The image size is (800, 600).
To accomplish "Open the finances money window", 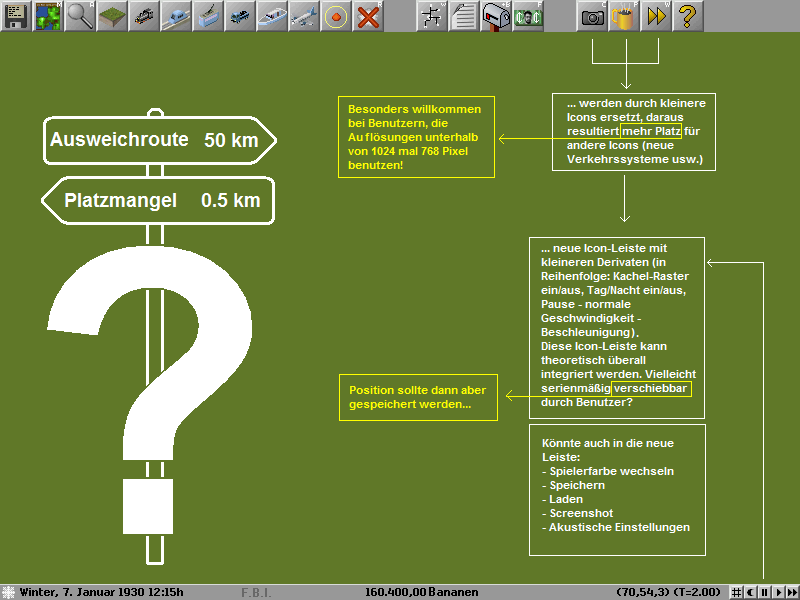I will coord(528,16).
